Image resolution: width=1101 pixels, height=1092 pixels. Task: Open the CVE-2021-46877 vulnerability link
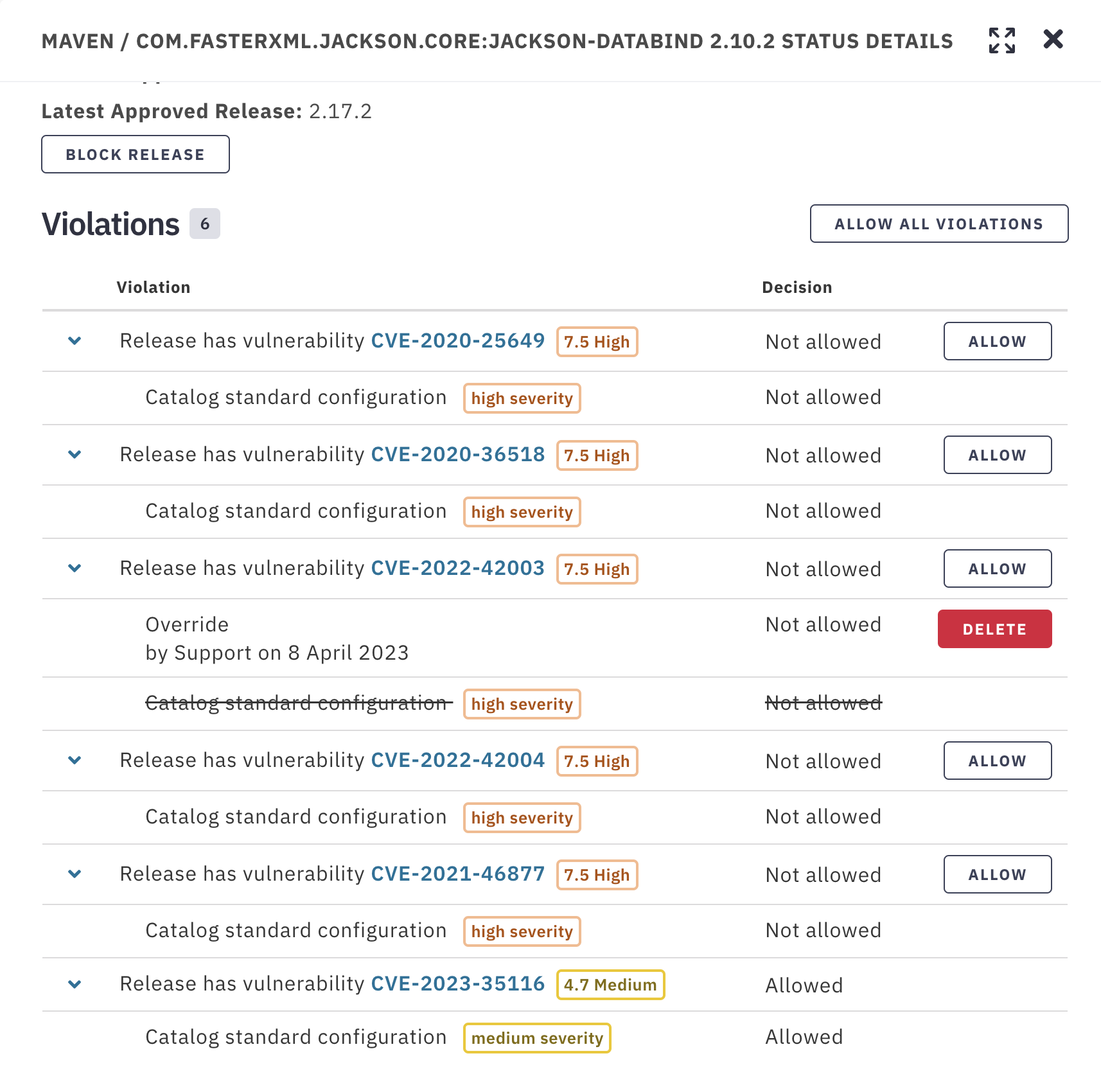[458, 874]
